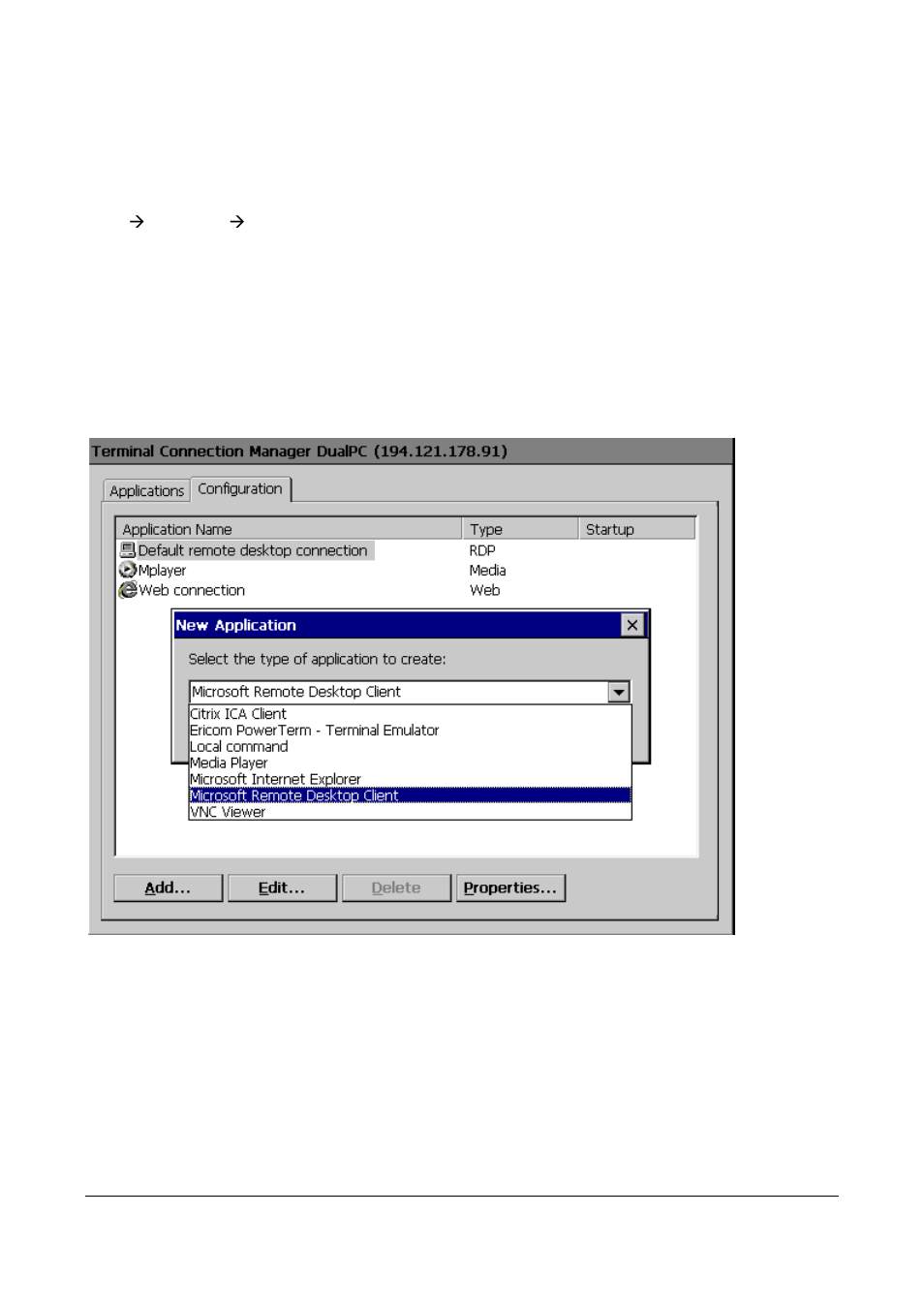
Task: Click the Media type cell
Action: point(487,571)
